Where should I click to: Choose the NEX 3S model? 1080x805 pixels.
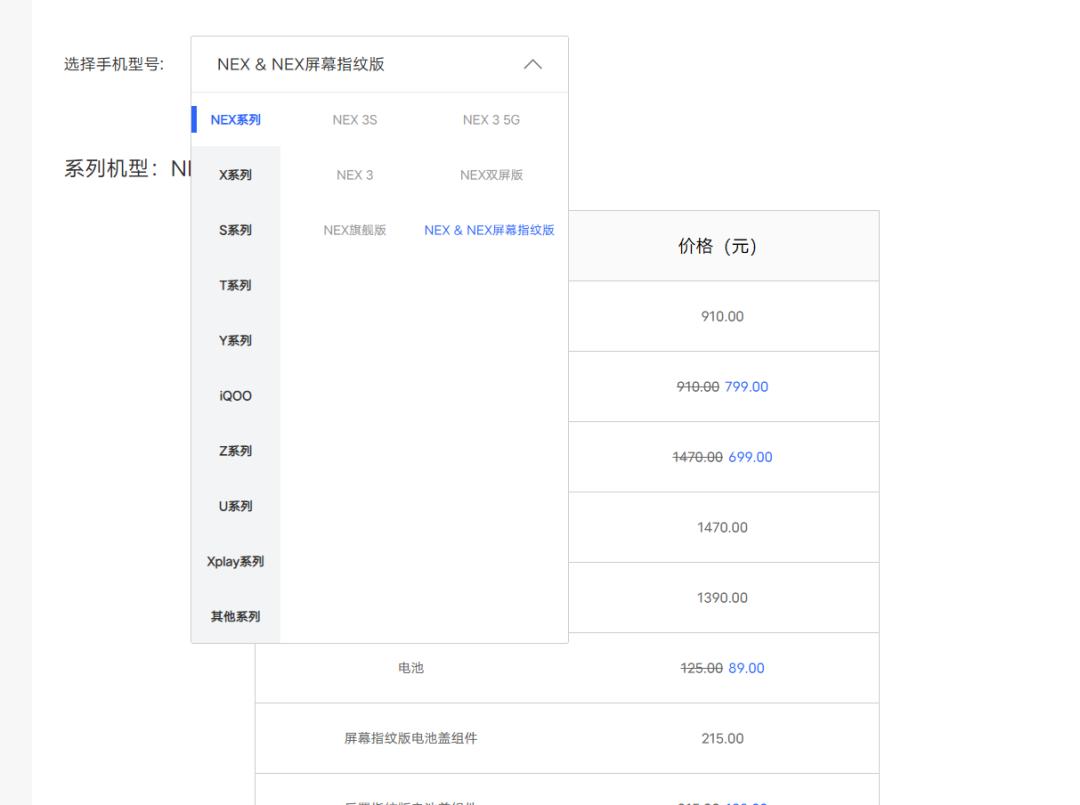click(x=355, y=120)
